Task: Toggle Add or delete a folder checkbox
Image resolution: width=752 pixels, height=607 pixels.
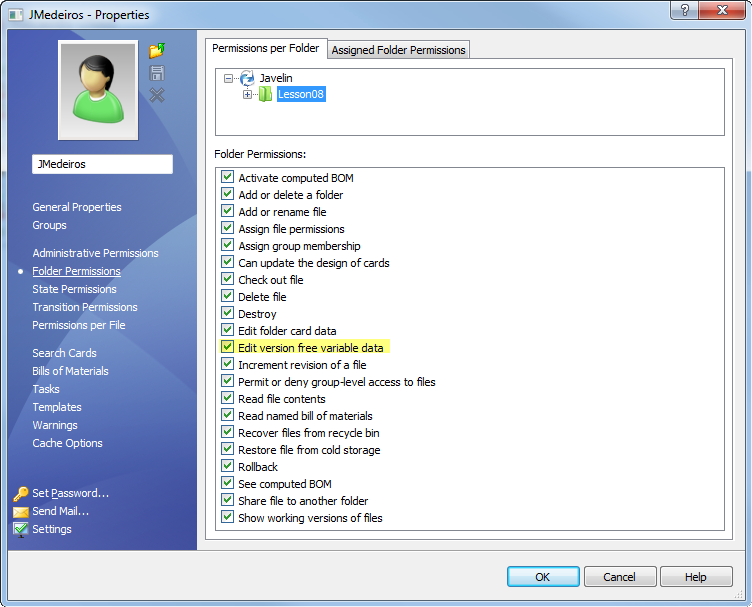Action: pyautogui.click(x=227, y=194)
